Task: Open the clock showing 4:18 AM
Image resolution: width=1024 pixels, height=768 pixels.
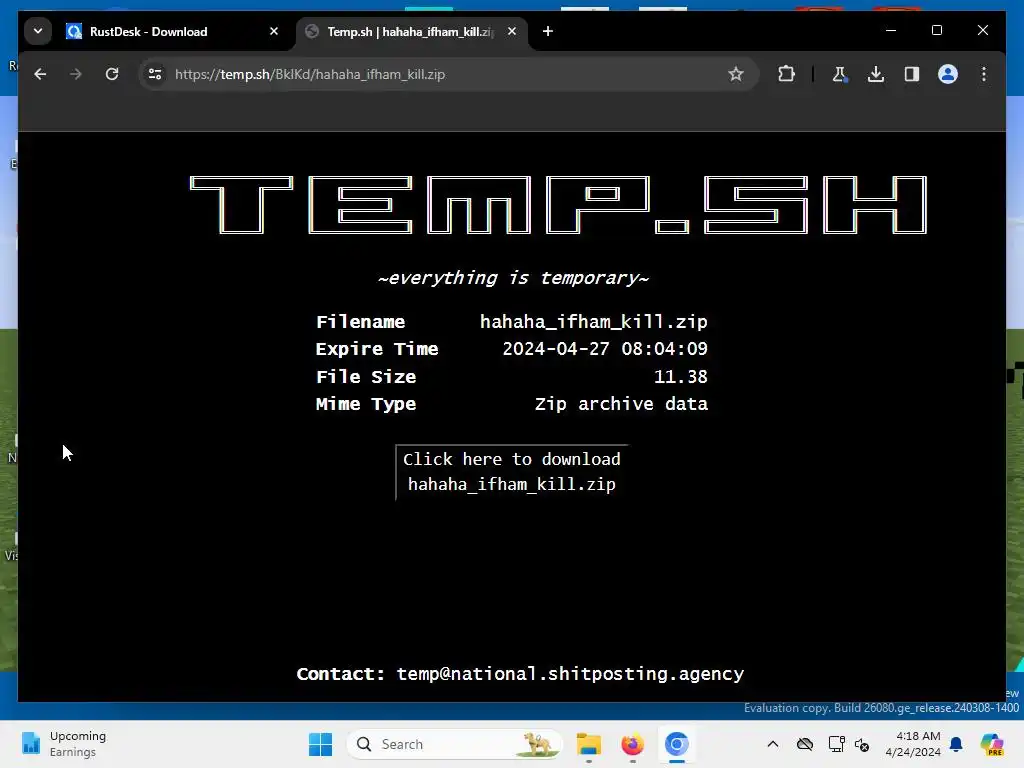Action: (x=913, y=744)
